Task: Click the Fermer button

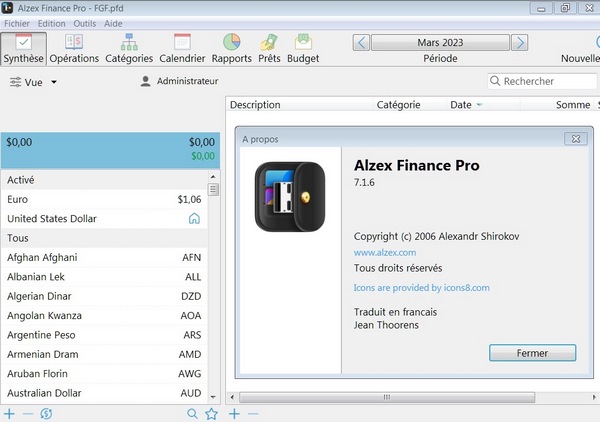Action: [532, 353]
